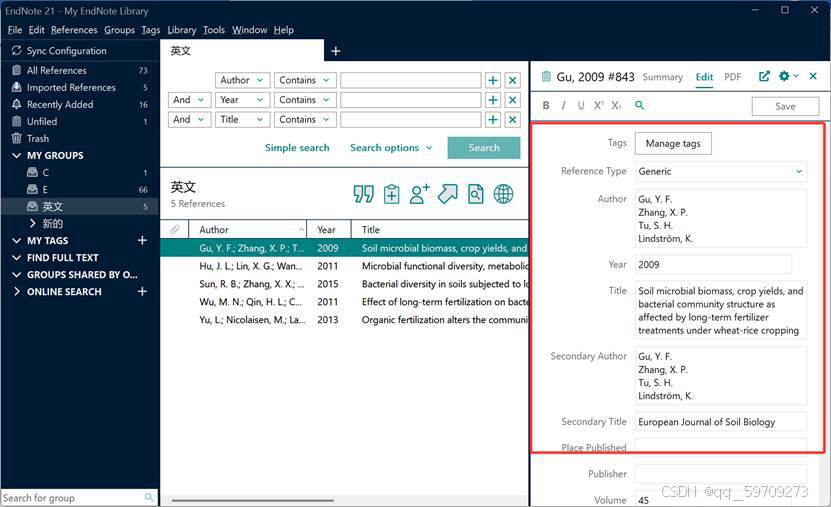Add search row after Title row

tap(493, 119)
